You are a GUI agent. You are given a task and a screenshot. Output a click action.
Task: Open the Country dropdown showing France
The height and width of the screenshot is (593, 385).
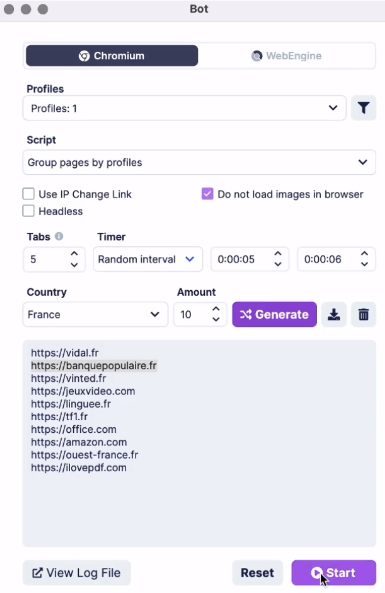point(95,314)
